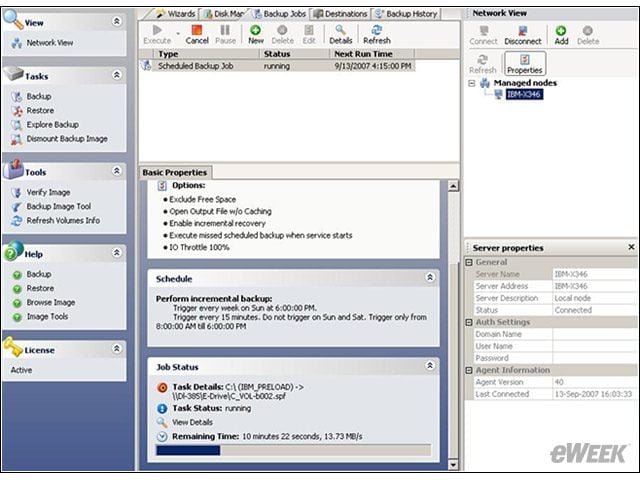640x480 pixels.
Task: Refresh the backup jobs list
Action: [x=377, y=34]
